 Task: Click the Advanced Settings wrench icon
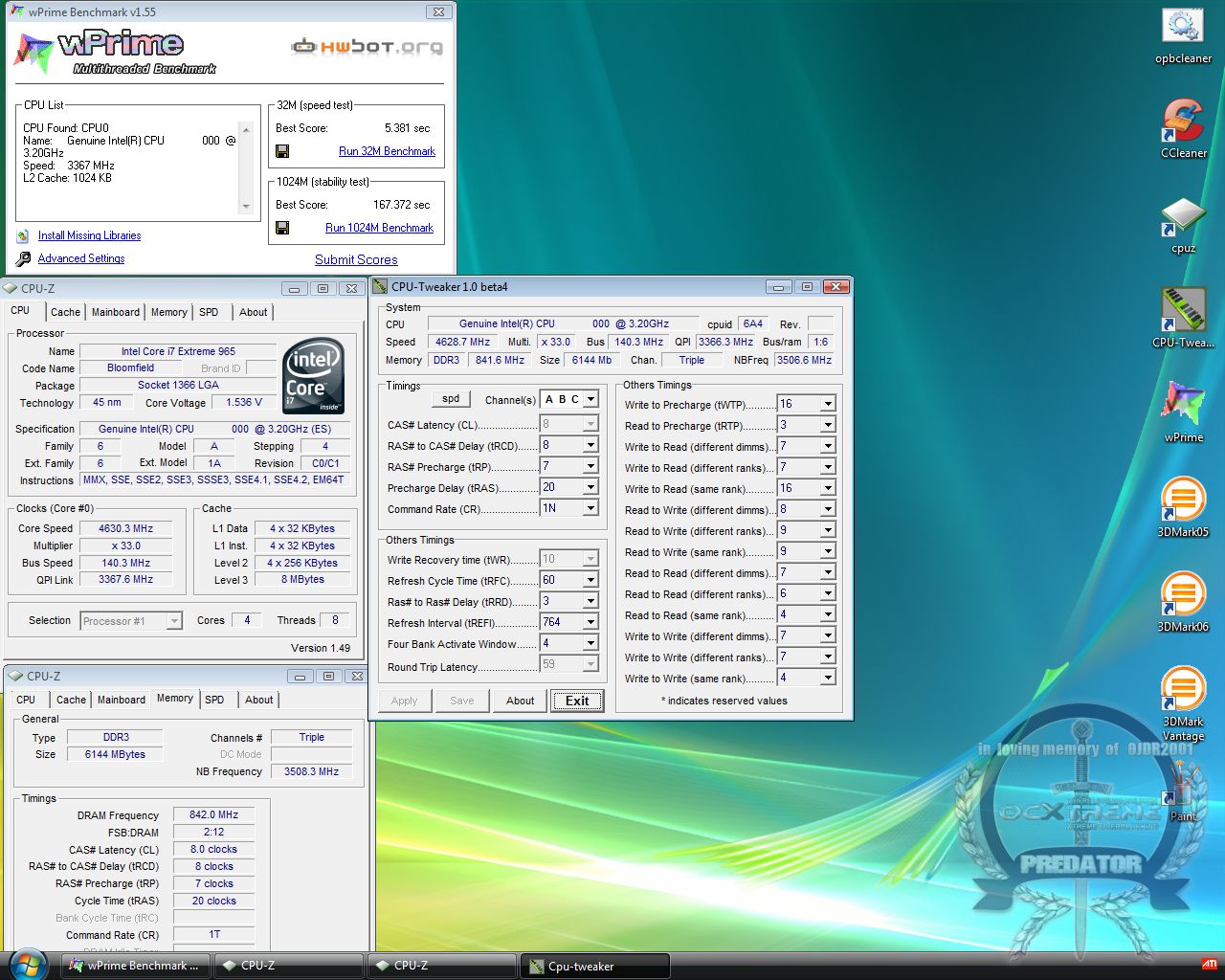(23, 258)
